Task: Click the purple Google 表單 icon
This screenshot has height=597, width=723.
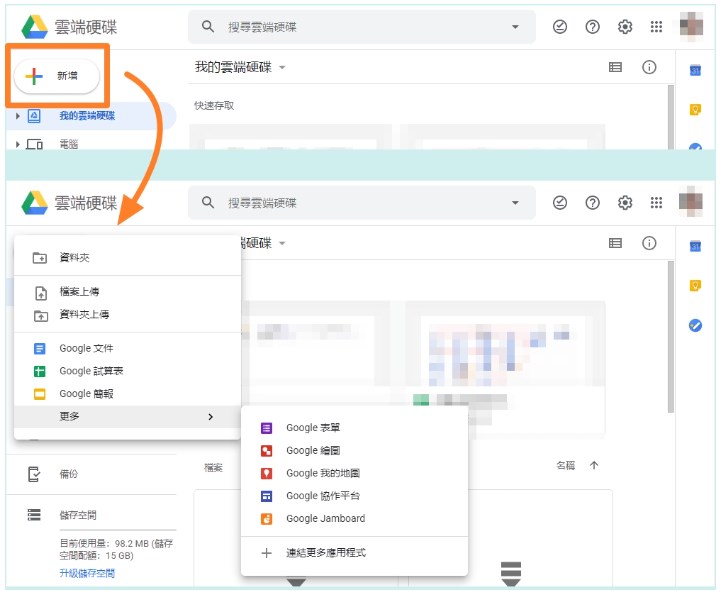Action: point(266,428)
